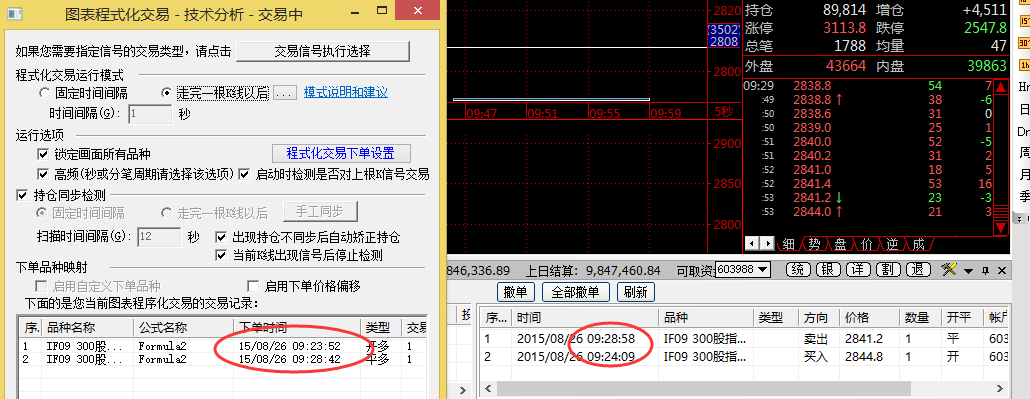Toggle 持仓同步检测 checkbox

click(x=21, y=195)
